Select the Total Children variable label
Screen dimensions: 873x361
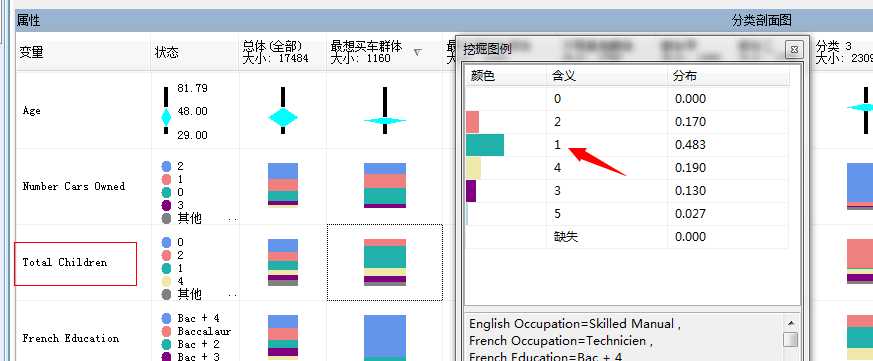65,262
